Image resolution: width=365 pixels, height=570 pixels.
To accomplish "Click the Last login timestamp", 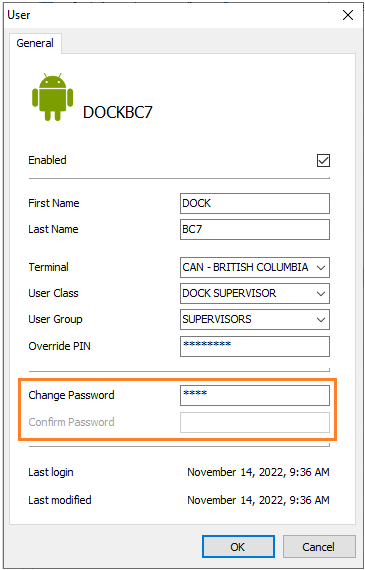I will (x=258, y=472).
